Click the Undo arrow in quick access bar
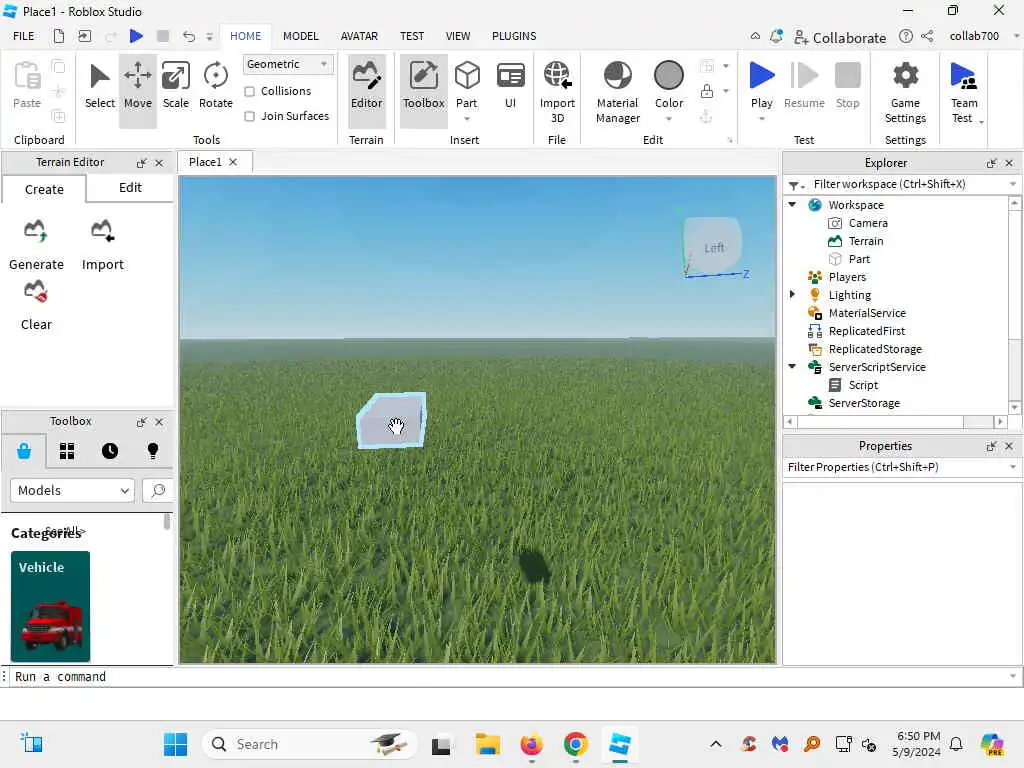 point(188,36)
